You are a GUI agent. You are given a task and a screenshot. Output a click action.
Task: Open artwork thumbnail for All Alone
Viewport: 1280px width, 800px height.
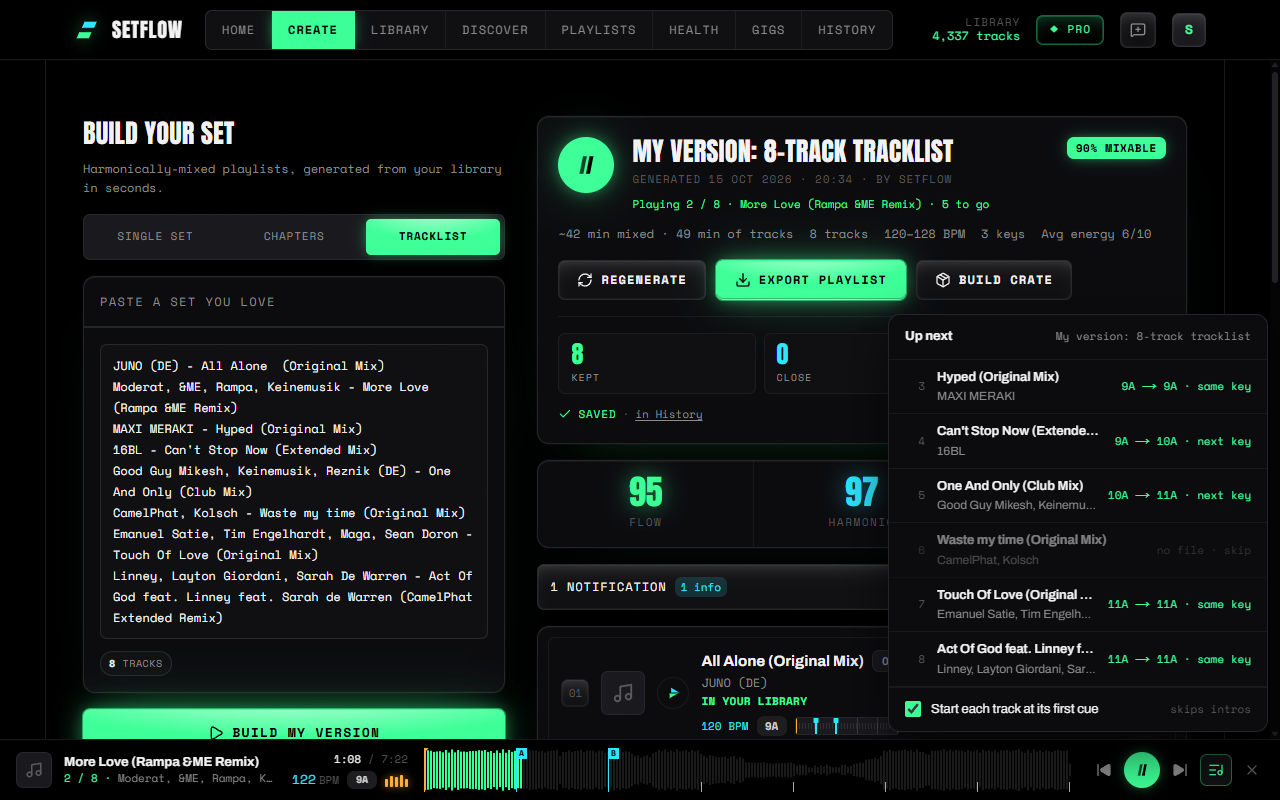(x=623, y=692)
